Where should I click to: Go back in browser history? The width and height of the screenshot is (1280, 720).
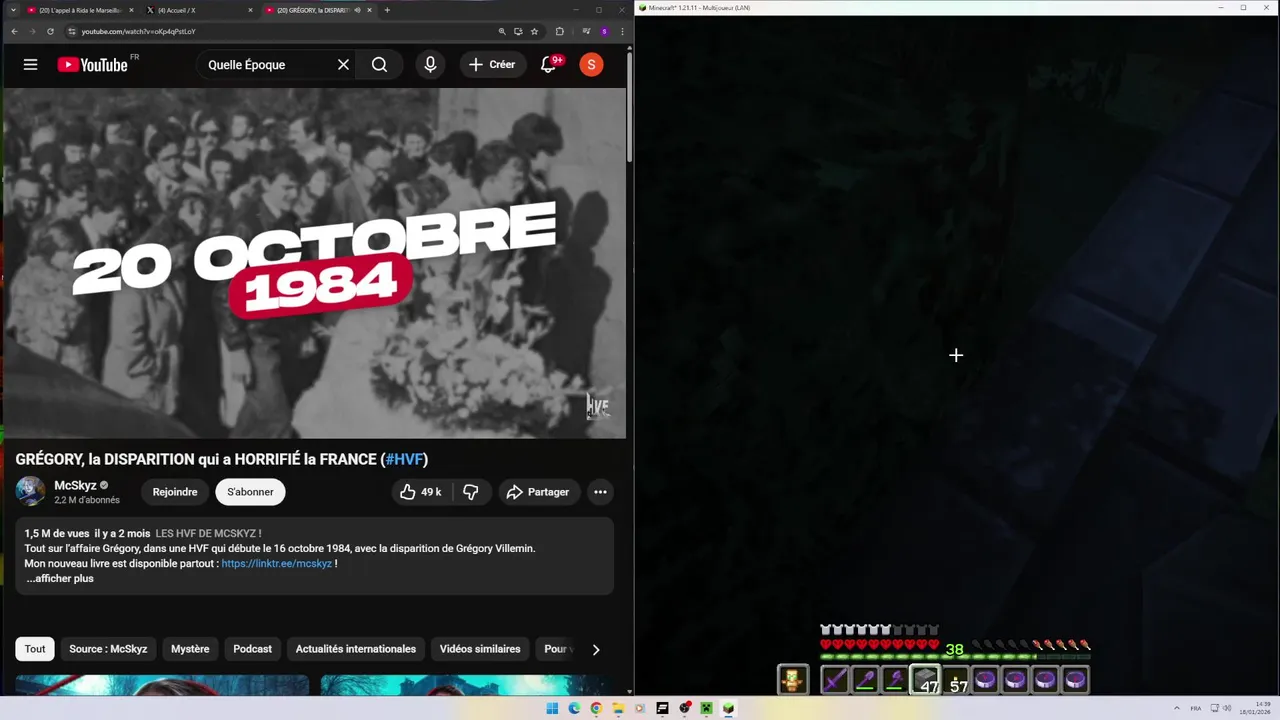(14, 31)
